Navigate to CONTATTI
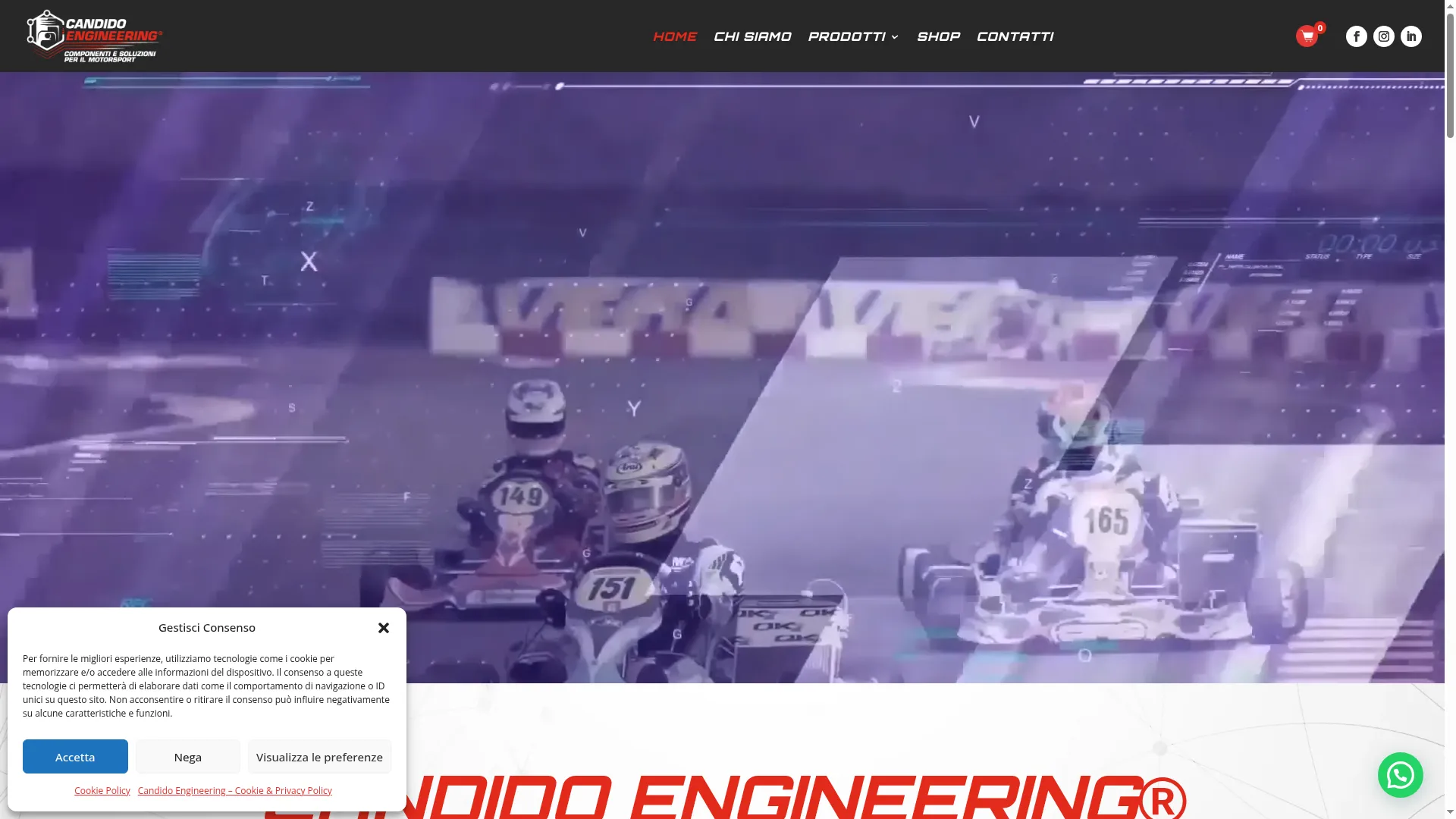1456x819 pixels. click(x=1015, y=36)
